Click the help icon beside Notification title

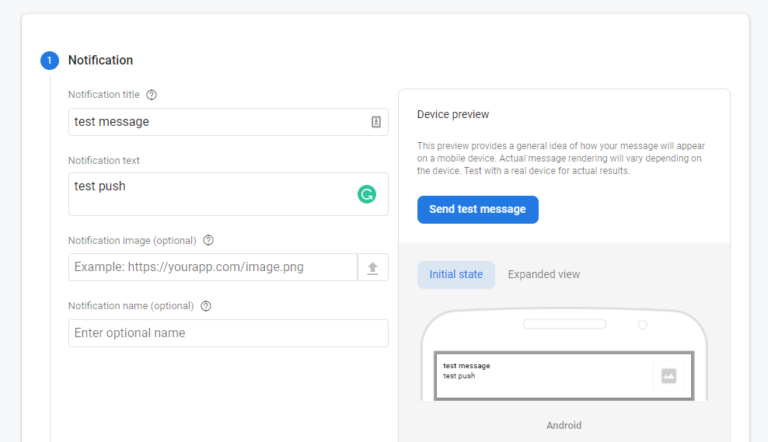click(x=152, y=95)
